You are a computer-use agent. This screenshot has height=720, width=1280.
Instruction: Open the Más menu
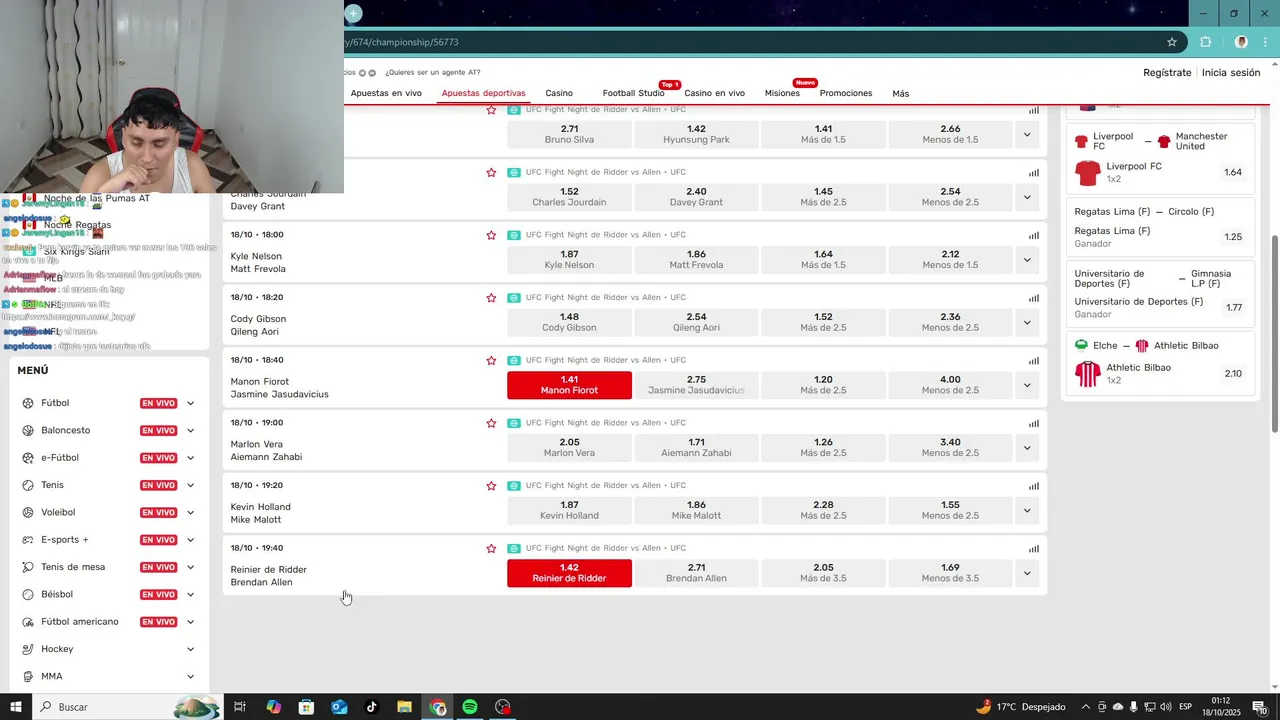coord(901,94)
